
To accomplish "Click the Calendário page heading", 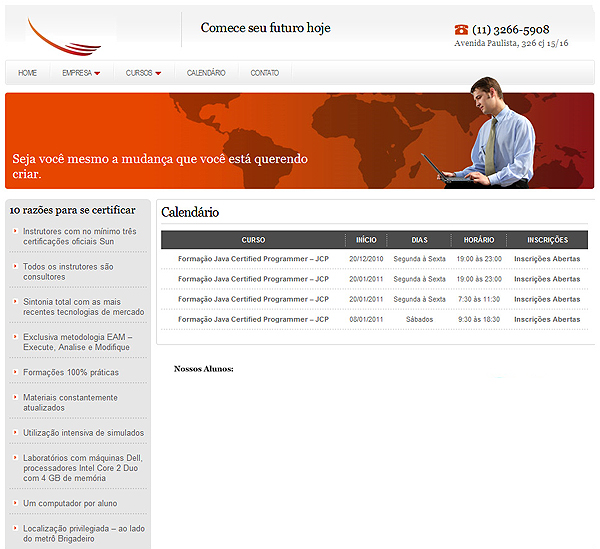I will click(190, 212).
